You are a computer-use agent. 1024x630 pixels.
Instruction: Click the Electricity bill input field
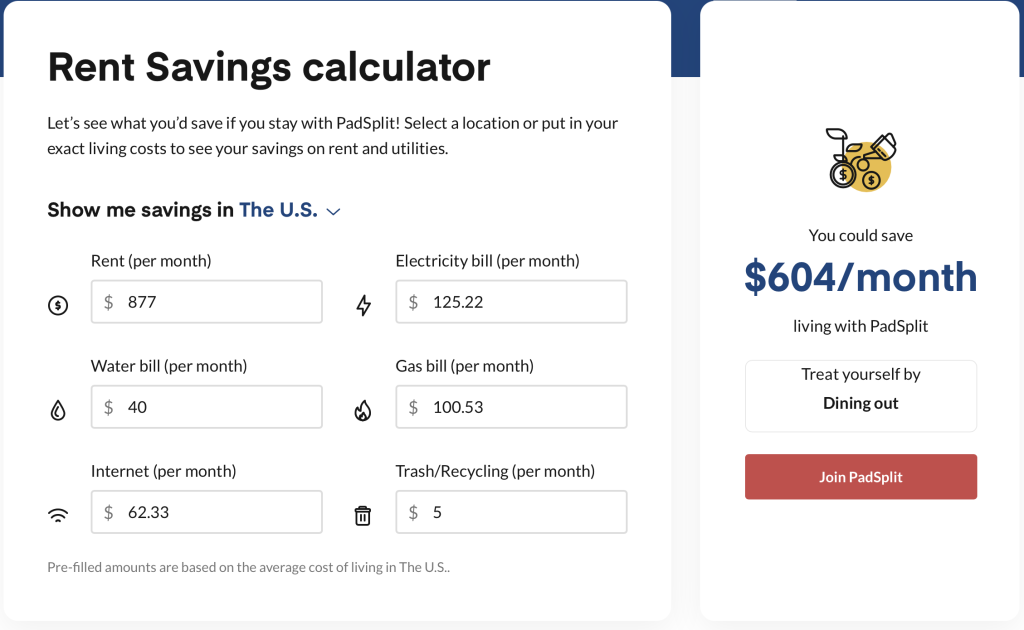525,301
